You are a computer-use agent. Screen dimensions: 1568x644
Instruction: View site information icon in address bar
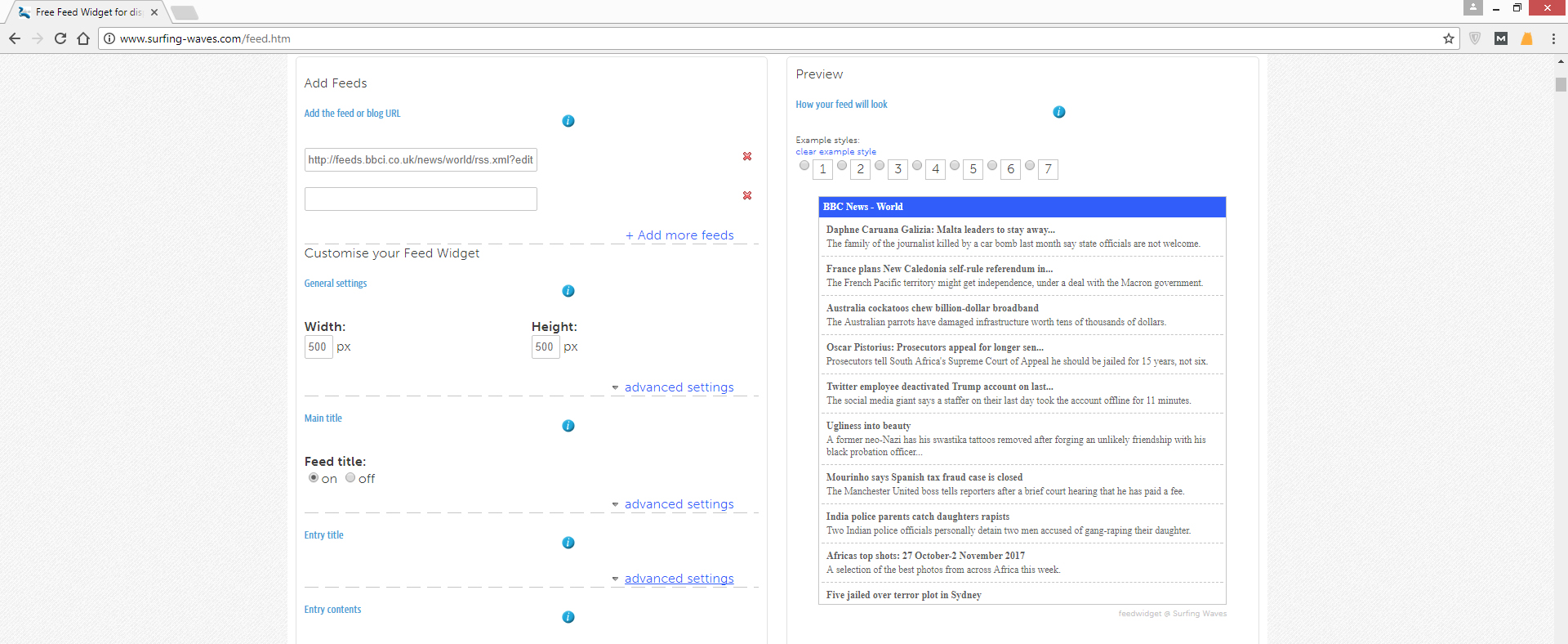click(x=109, y=38)
